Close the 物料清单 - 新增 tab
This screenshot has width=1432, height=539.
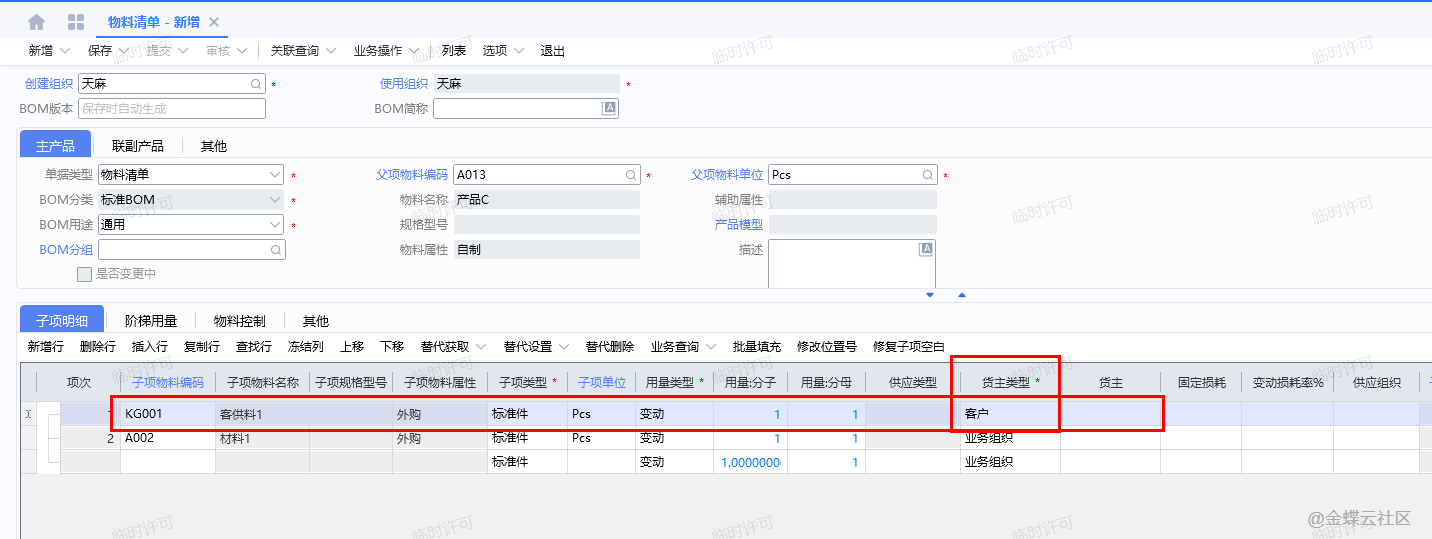click(214, 22)
